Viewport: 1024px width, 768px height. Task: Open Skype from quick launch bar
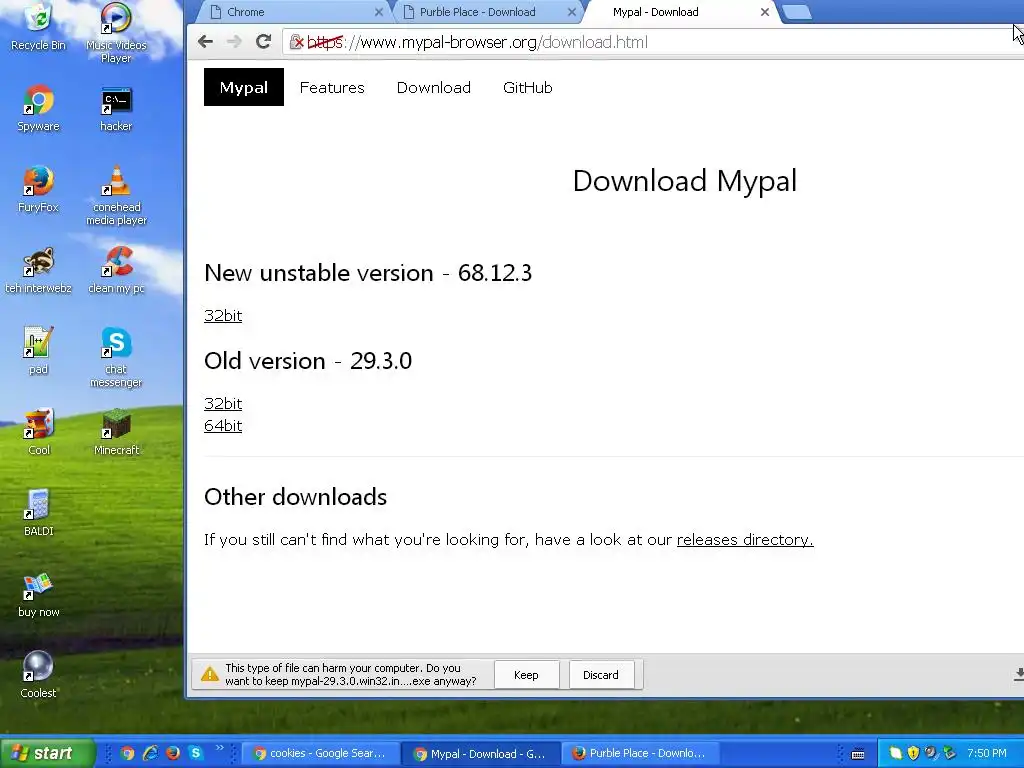pyautogui.click(x=195, y=753)
